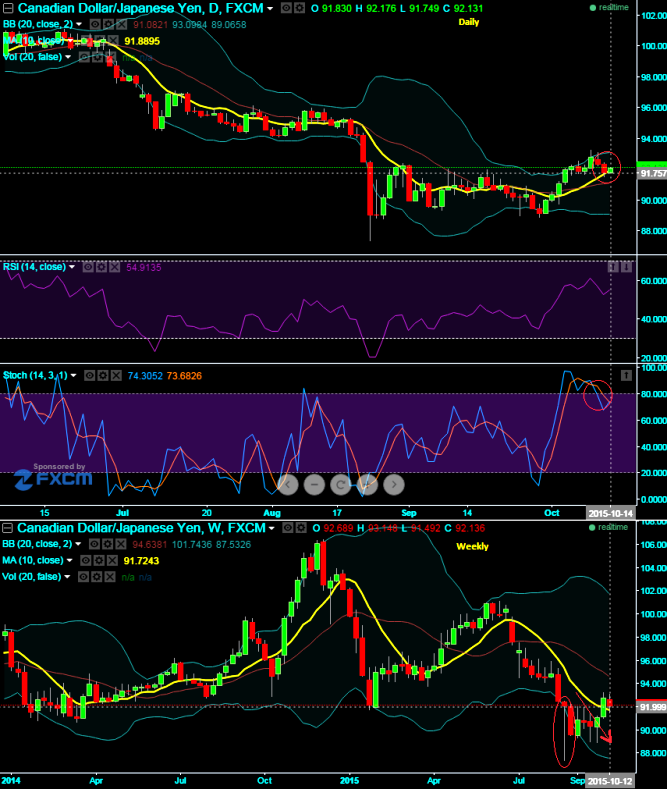Remove weekly Vol indicator with X icon

(110, 577)
